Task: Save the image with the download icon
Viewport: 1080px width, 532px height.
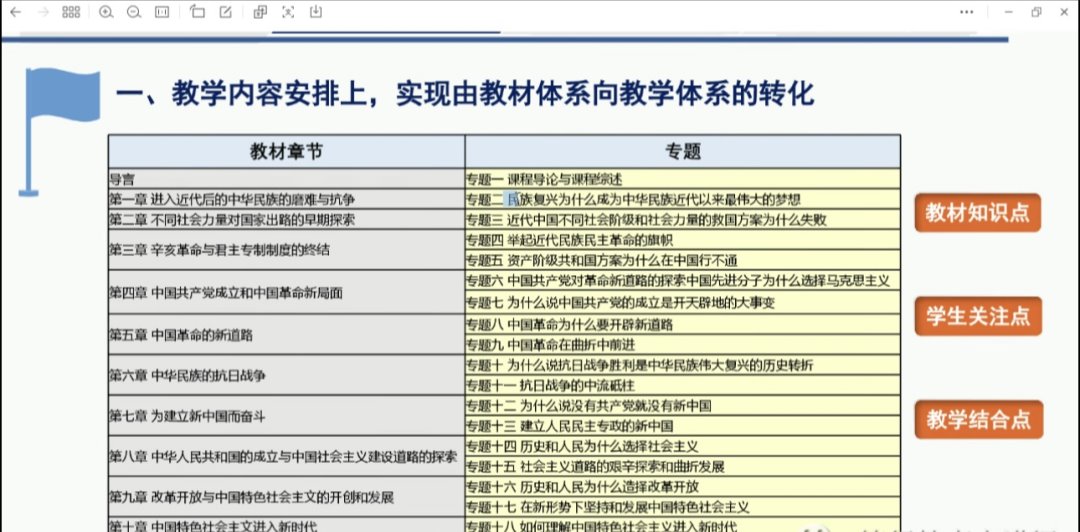Action: click(316, 12)
